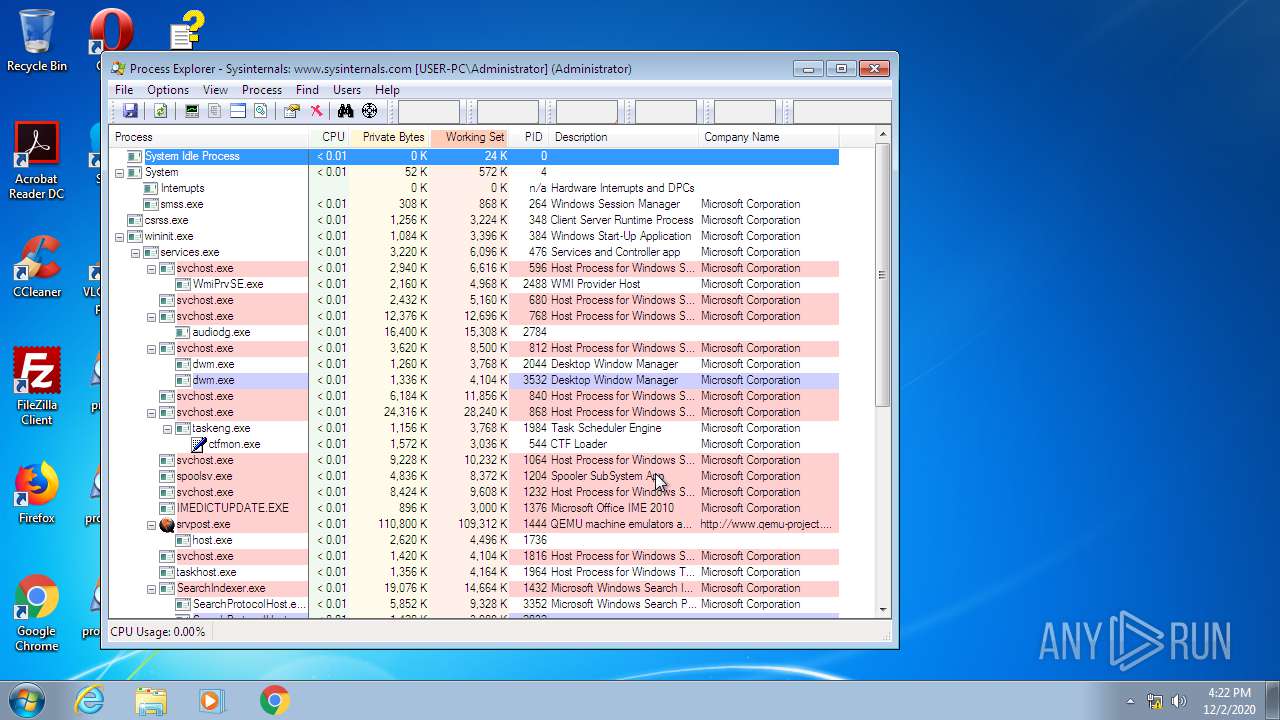Click the srvpost.exe process icon
The image size is (1280, 720).
pos(167,524)
